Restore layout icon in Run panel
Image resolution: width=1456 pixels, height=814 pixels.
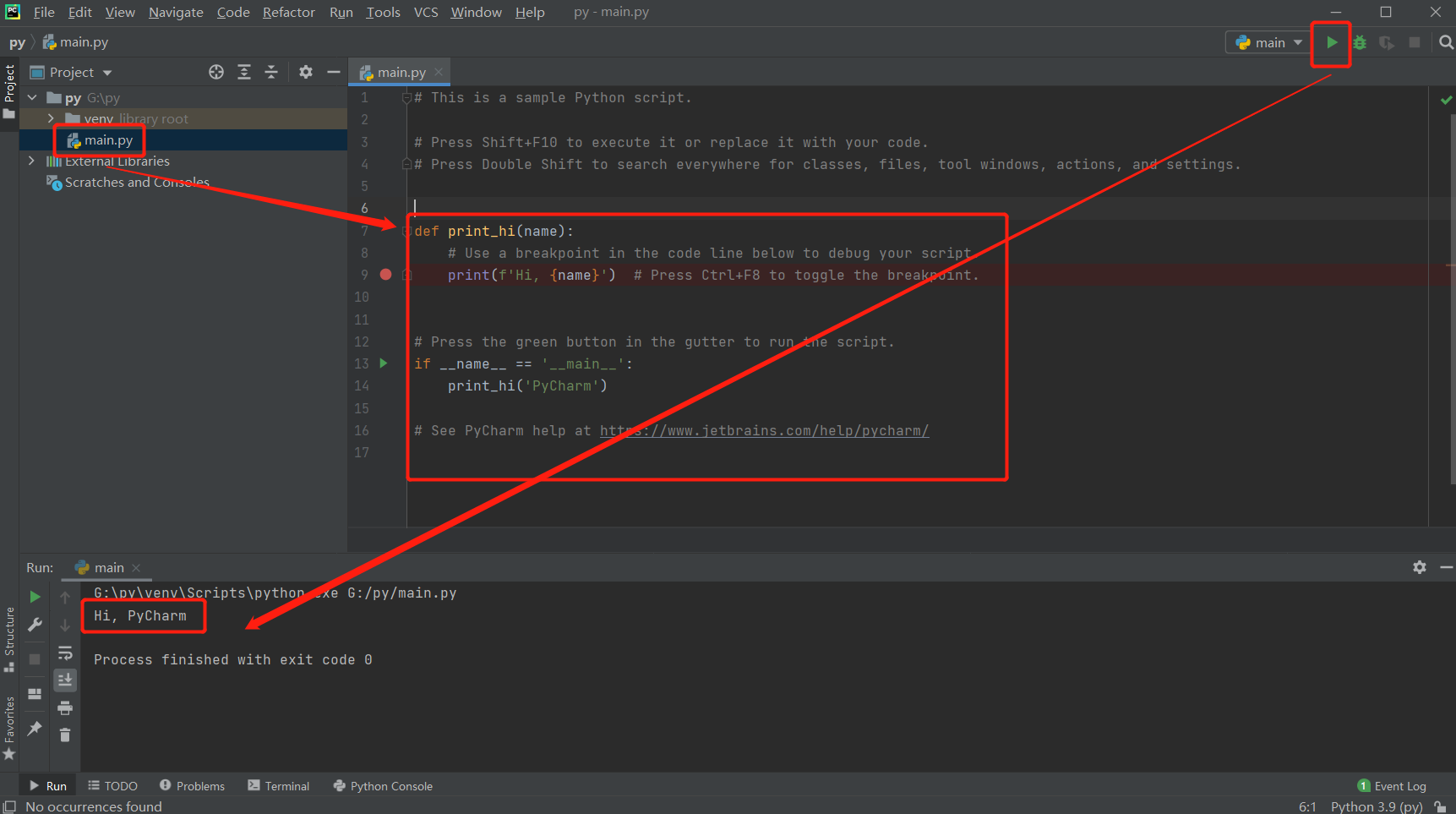coord(35,693)
